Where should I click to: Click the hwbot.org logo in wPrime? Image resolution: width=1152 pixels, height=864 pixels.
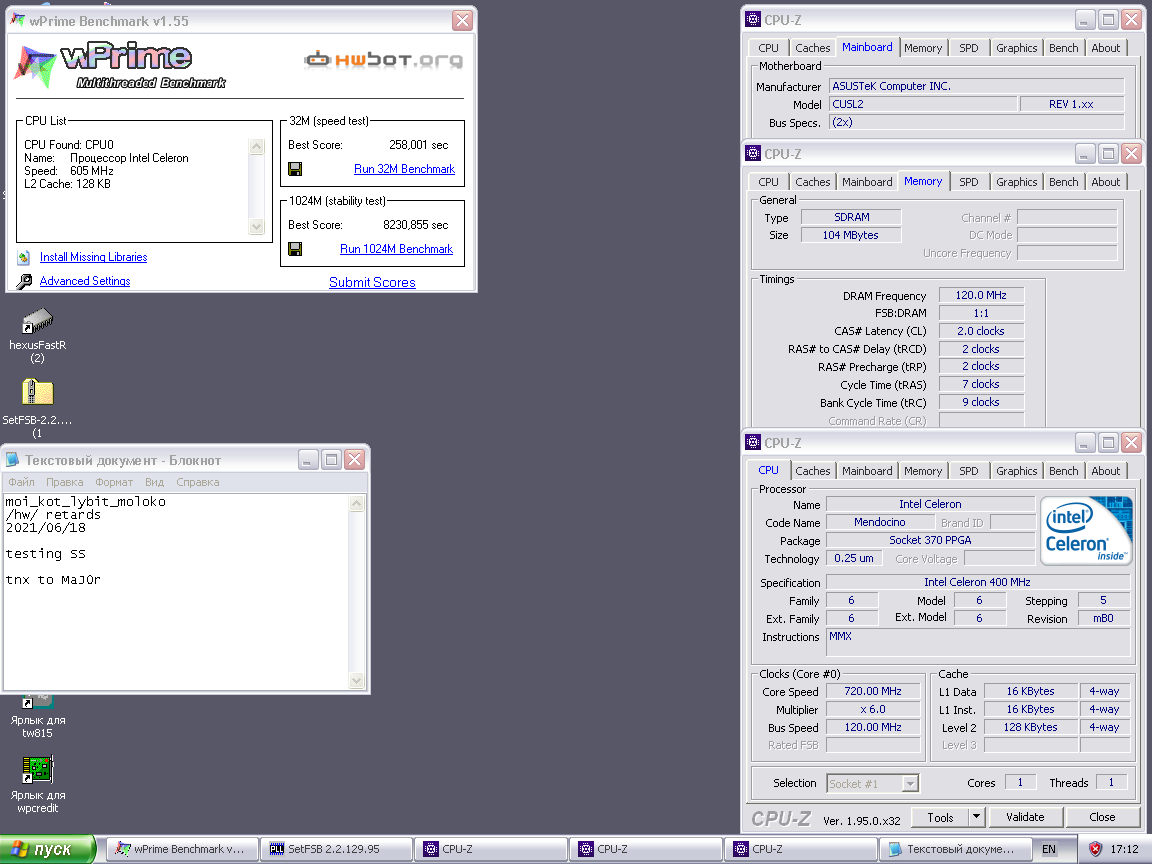click(x=384, y=60)
